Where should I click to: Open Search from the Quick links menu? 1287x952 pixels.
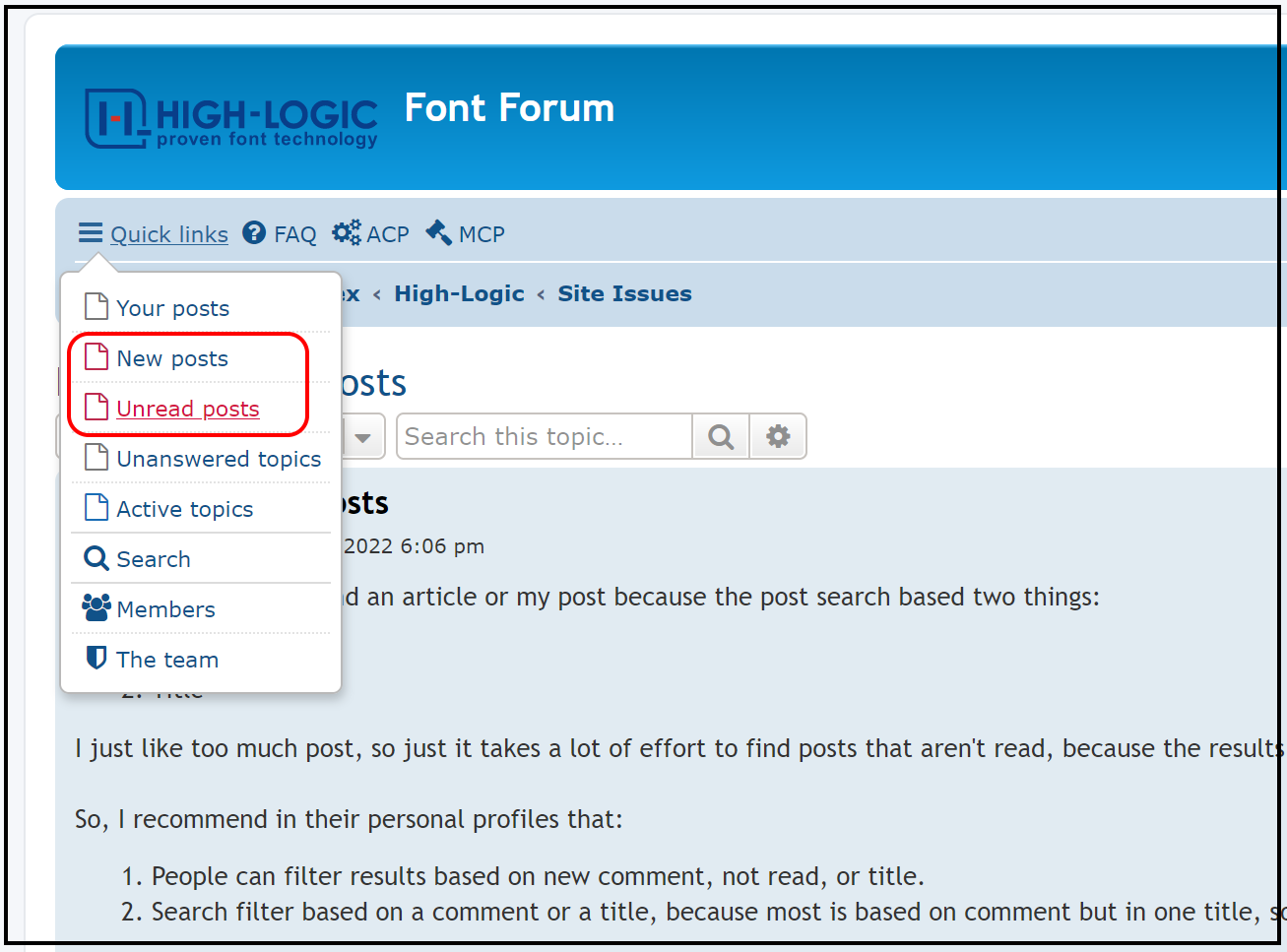154,559
